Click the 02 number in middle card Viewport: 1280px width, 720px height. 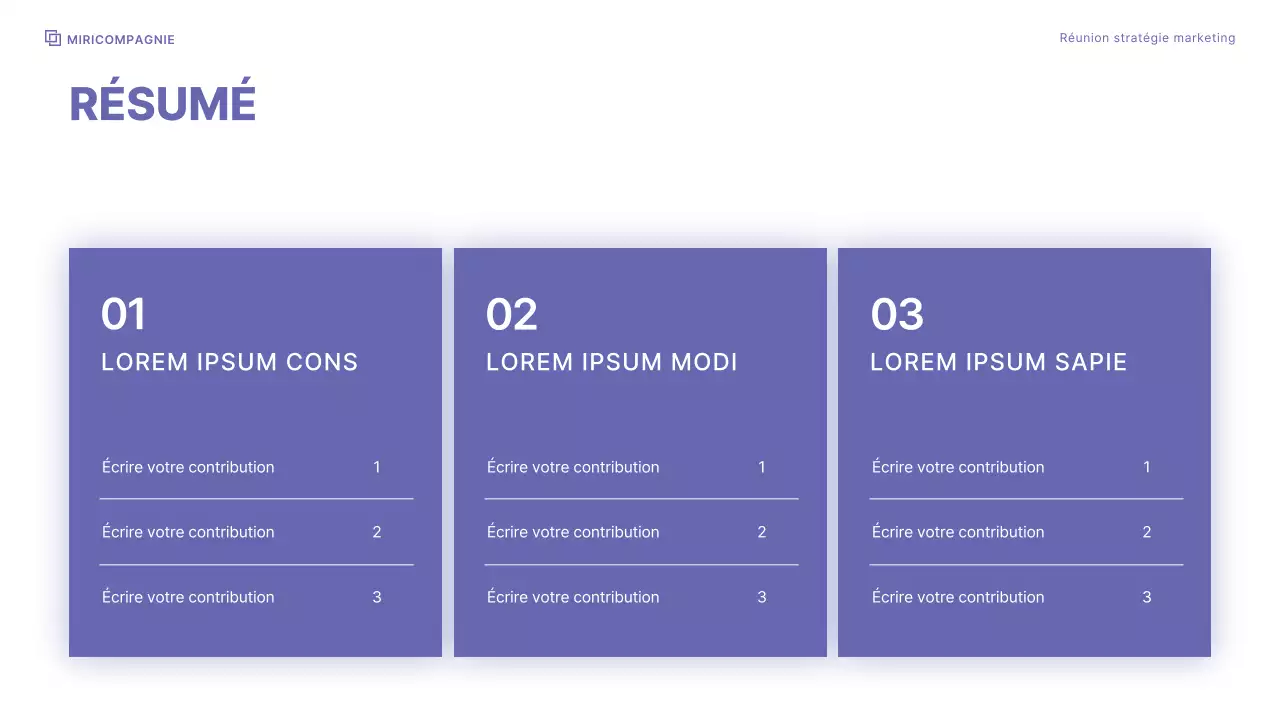coord(512,314)
